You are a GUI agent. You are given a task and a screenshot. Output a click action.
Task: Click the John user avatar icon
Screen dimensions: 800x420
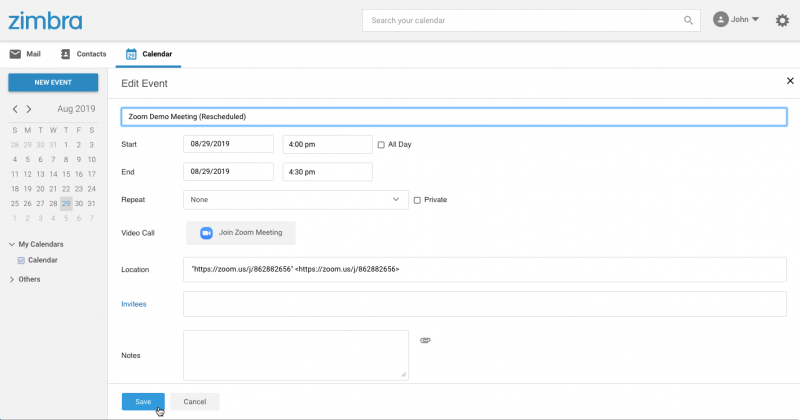tap(720, 19)
